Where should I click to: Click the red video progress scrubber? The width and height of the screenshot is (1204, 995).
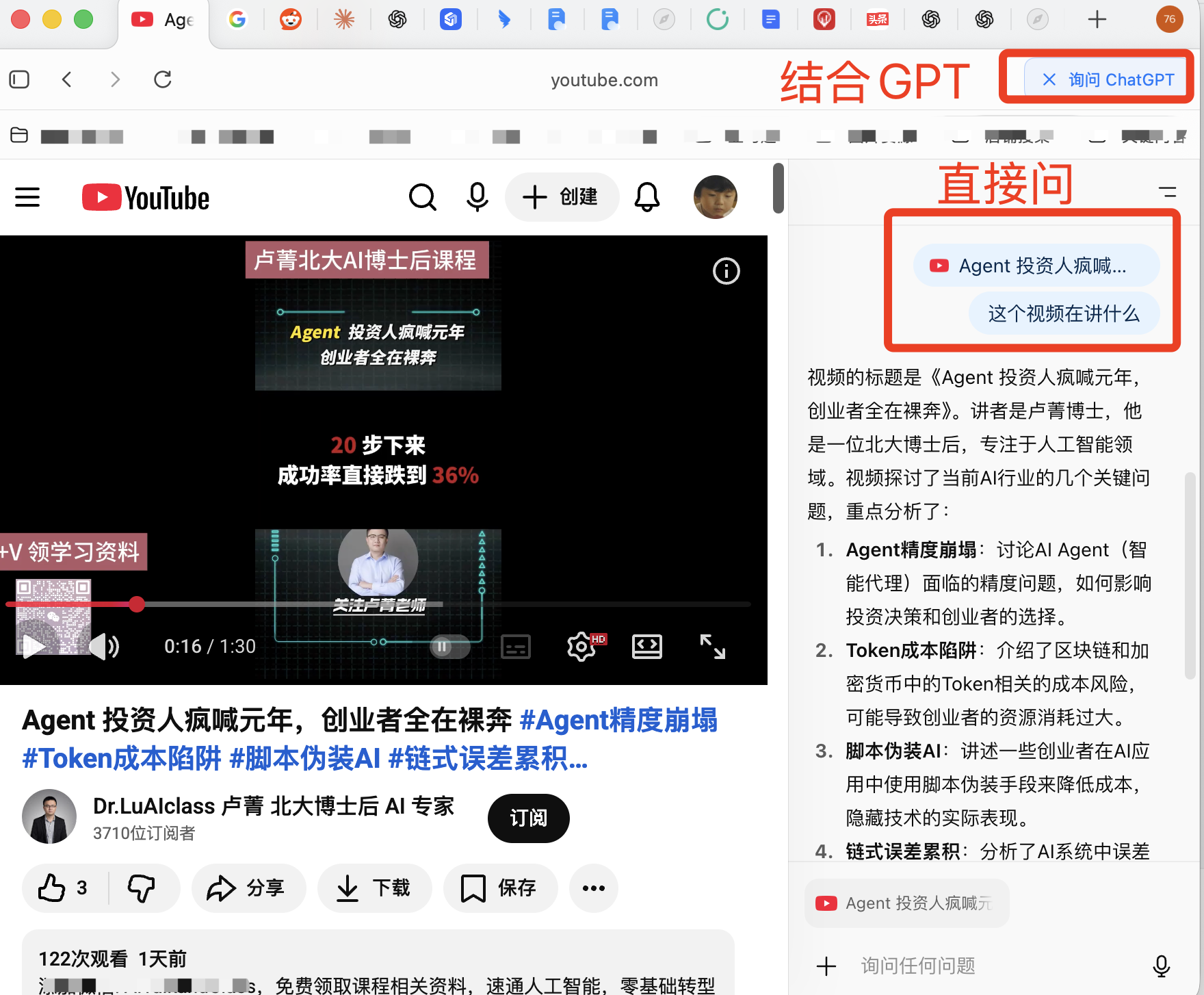137,604
